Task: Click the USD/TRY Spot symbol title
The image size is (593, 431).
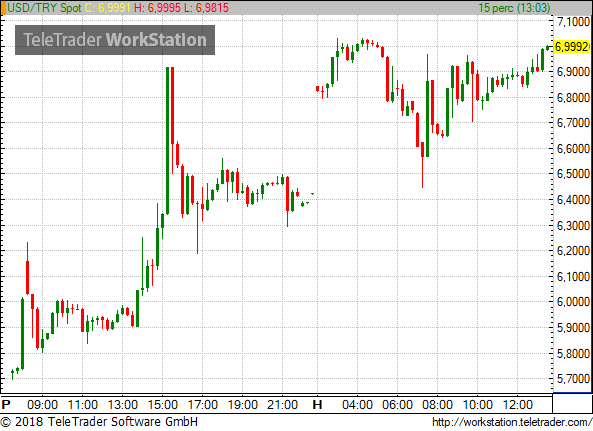Action: point(44,8)
